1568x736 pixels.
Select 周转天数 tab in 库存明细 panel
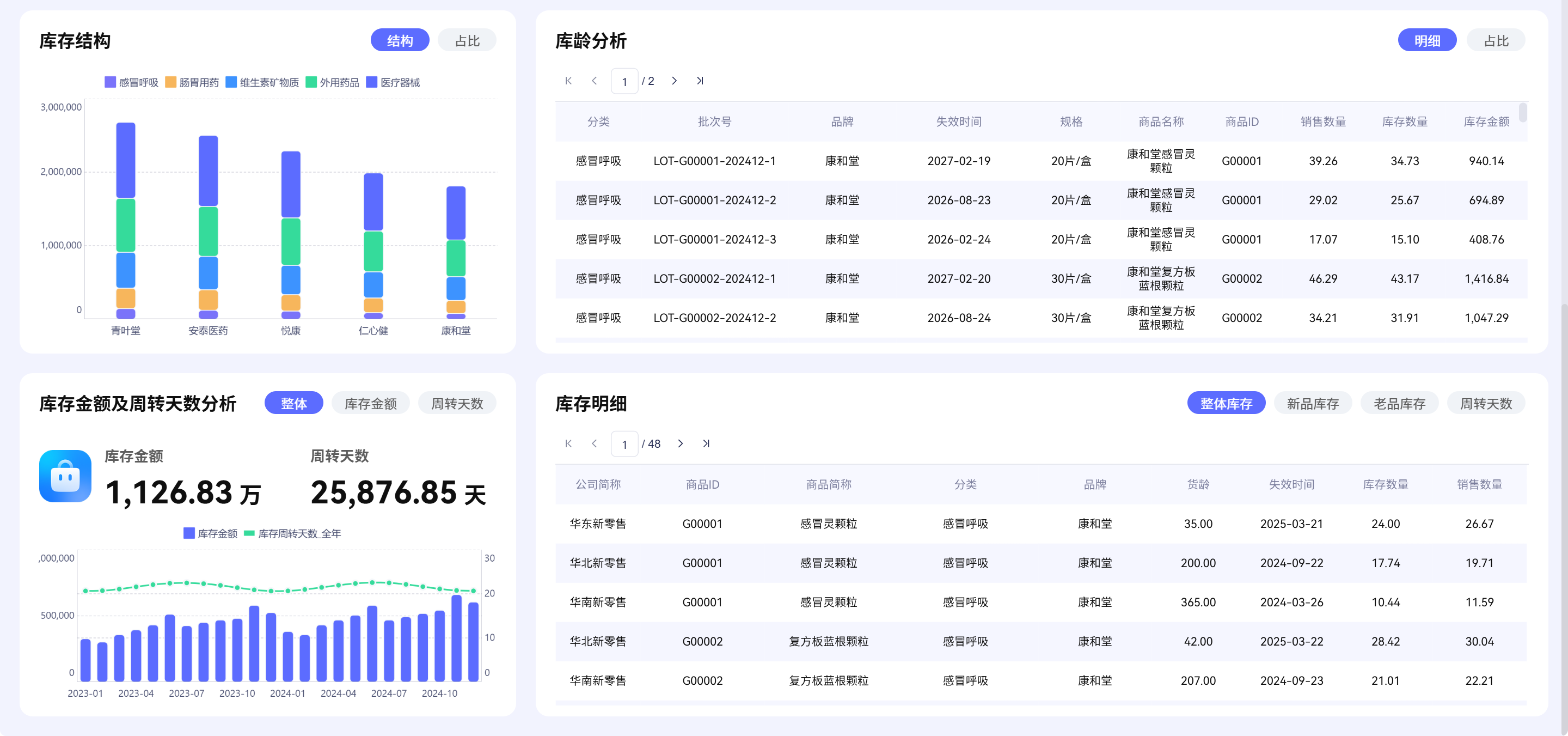point(1486,403)
